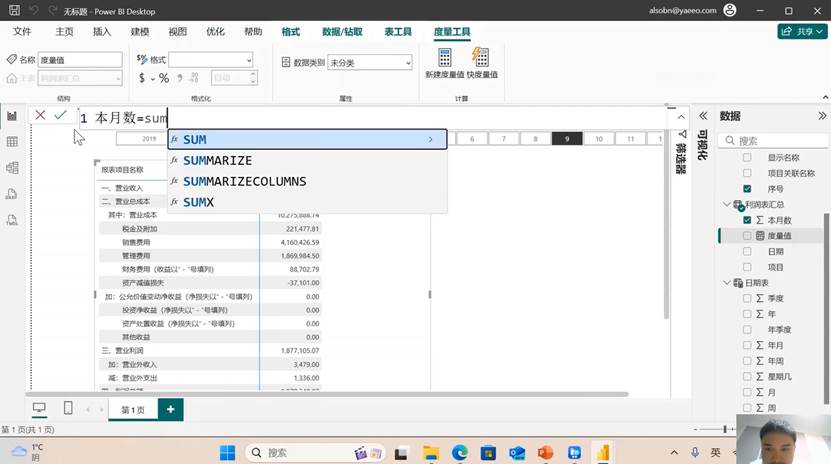
Task: Click the New measure calculator icon
Action: [445, 57]
